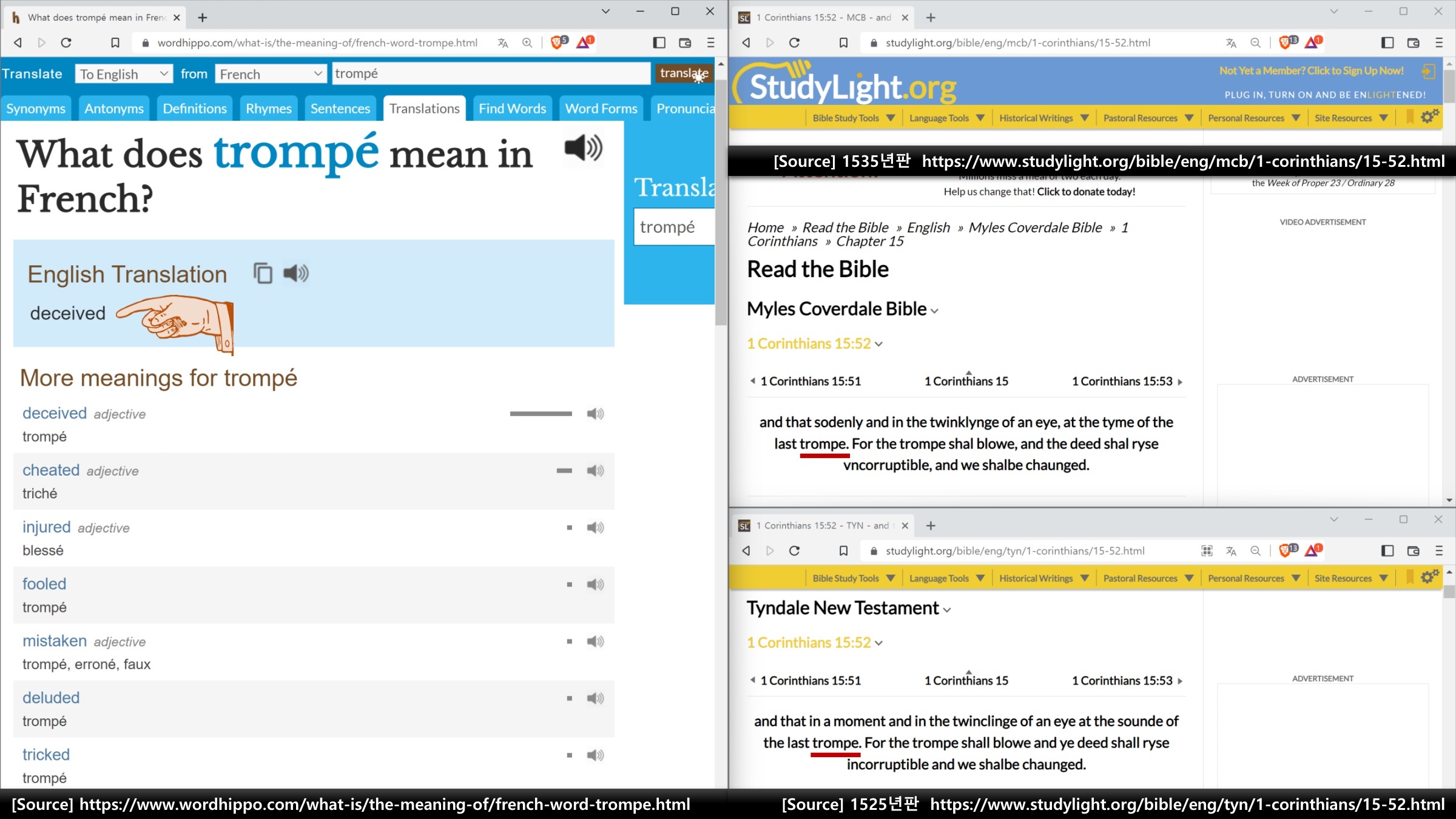Open the To English language dropdown

124,74
